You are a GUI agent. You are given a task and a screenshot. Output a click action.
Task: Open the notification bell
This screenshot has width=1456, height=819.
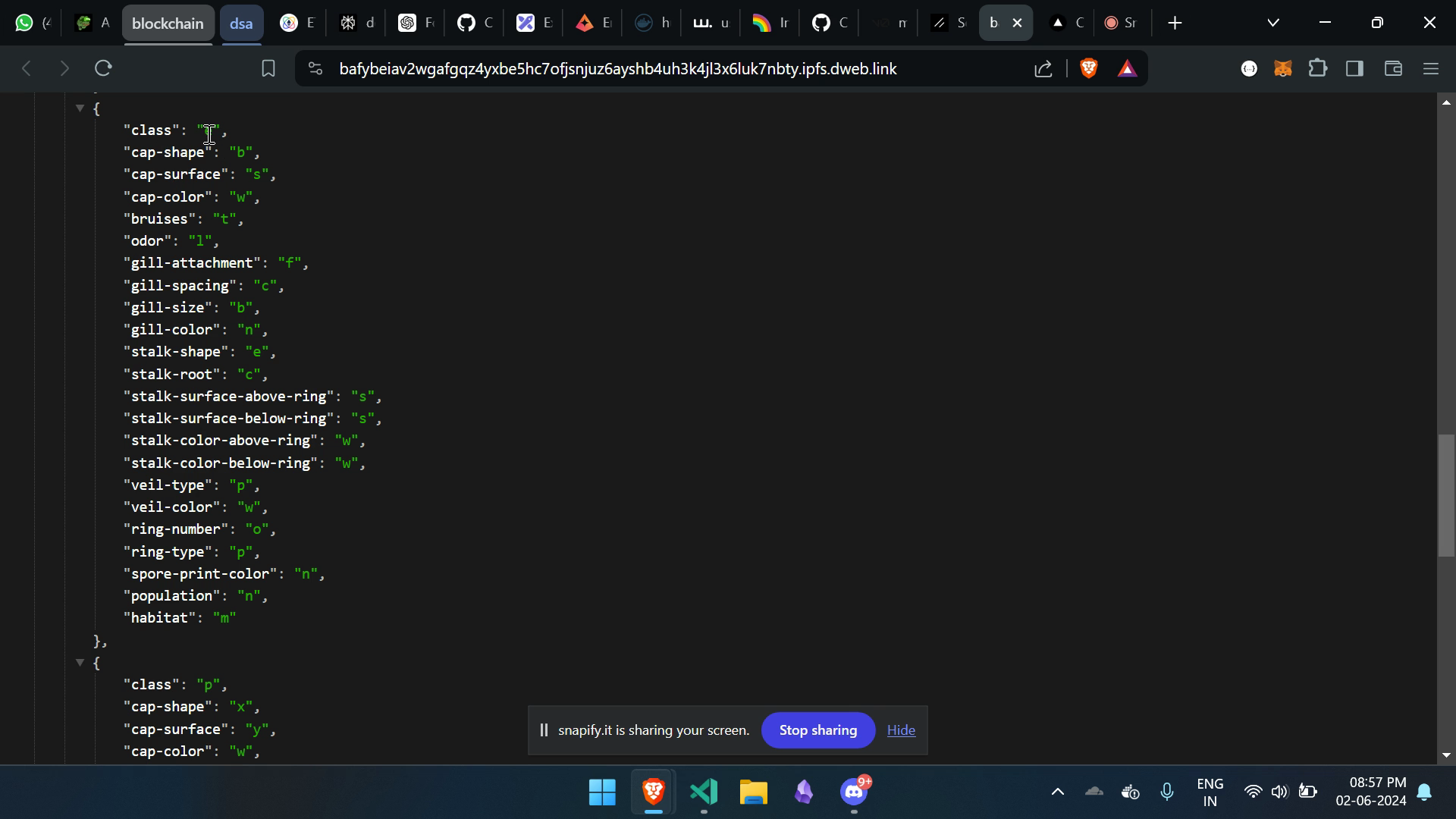(x=1424, y=792)
